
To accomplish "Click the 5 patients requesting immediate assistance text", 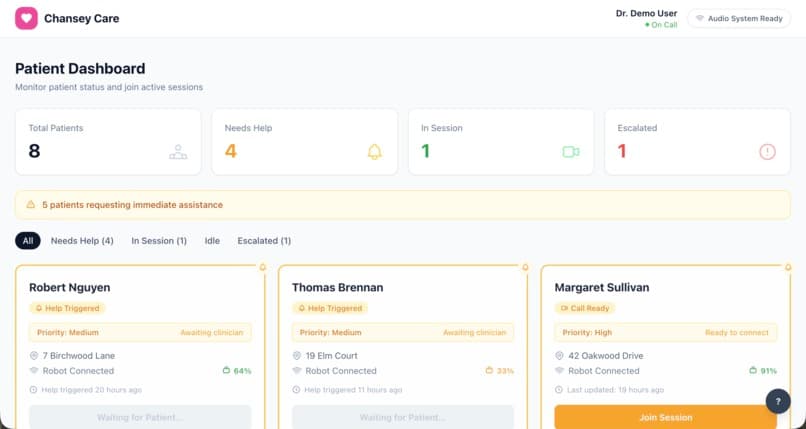I will click(133, 205).
